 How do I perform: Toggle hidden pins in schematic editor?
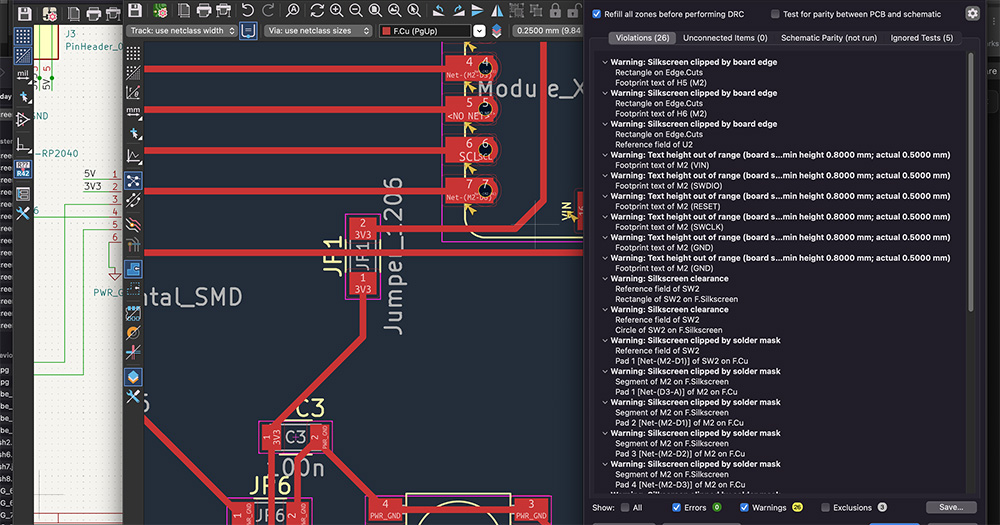[23, 119]
